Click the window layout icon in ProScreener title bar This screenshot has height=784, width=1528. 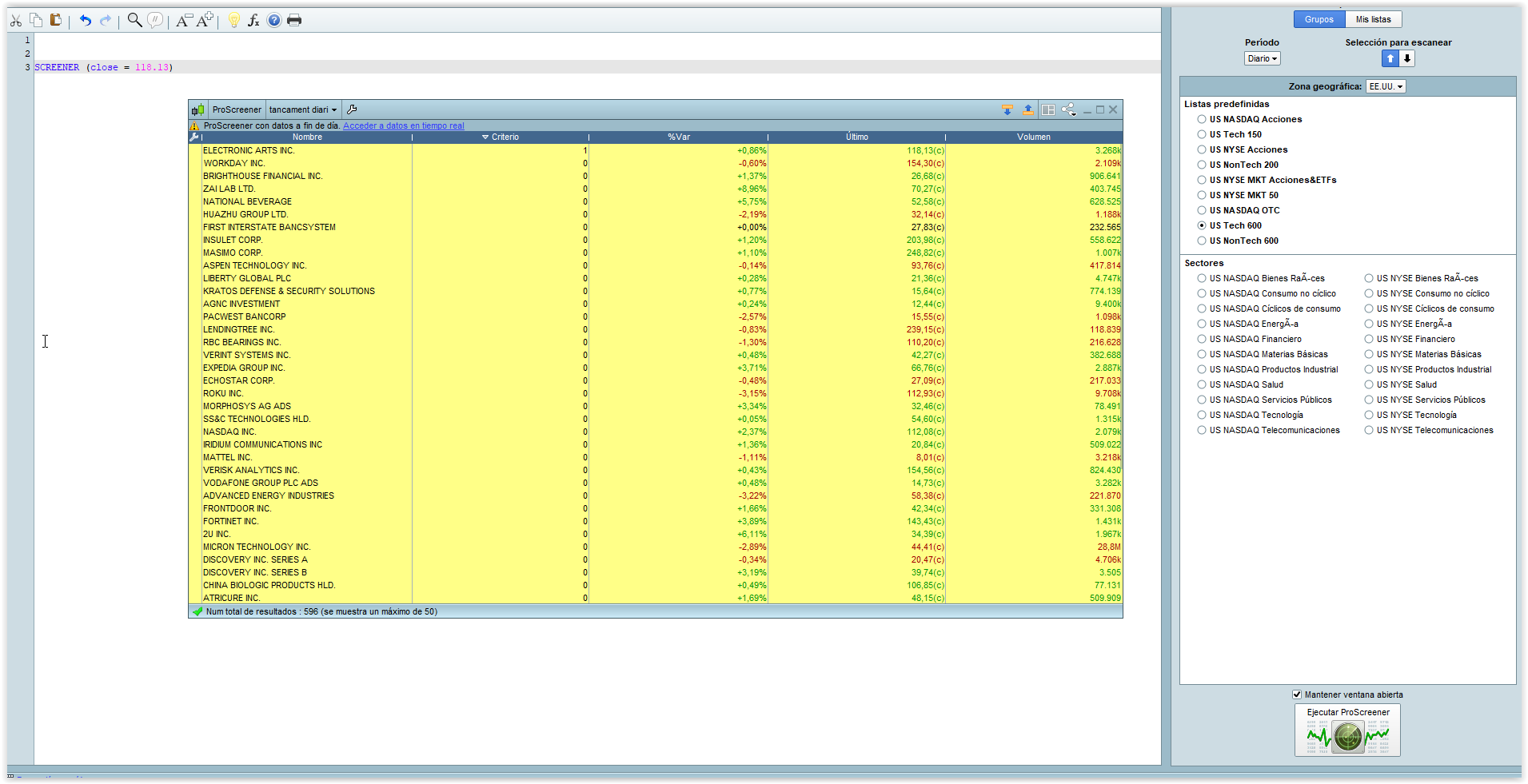[x=1048, y=109]
